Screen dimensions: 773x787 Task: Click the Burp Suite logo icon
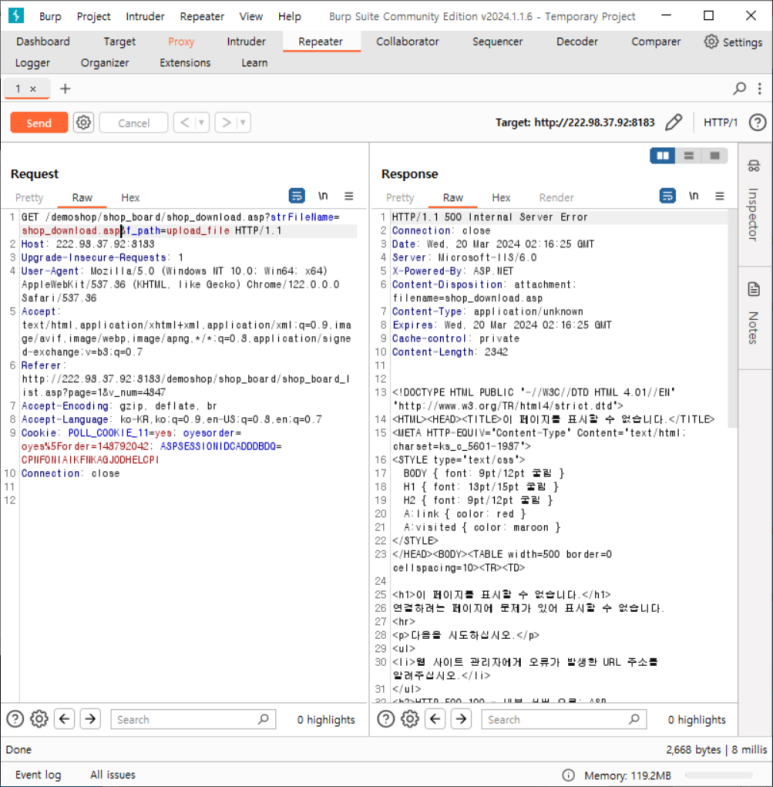pos(16,16)
